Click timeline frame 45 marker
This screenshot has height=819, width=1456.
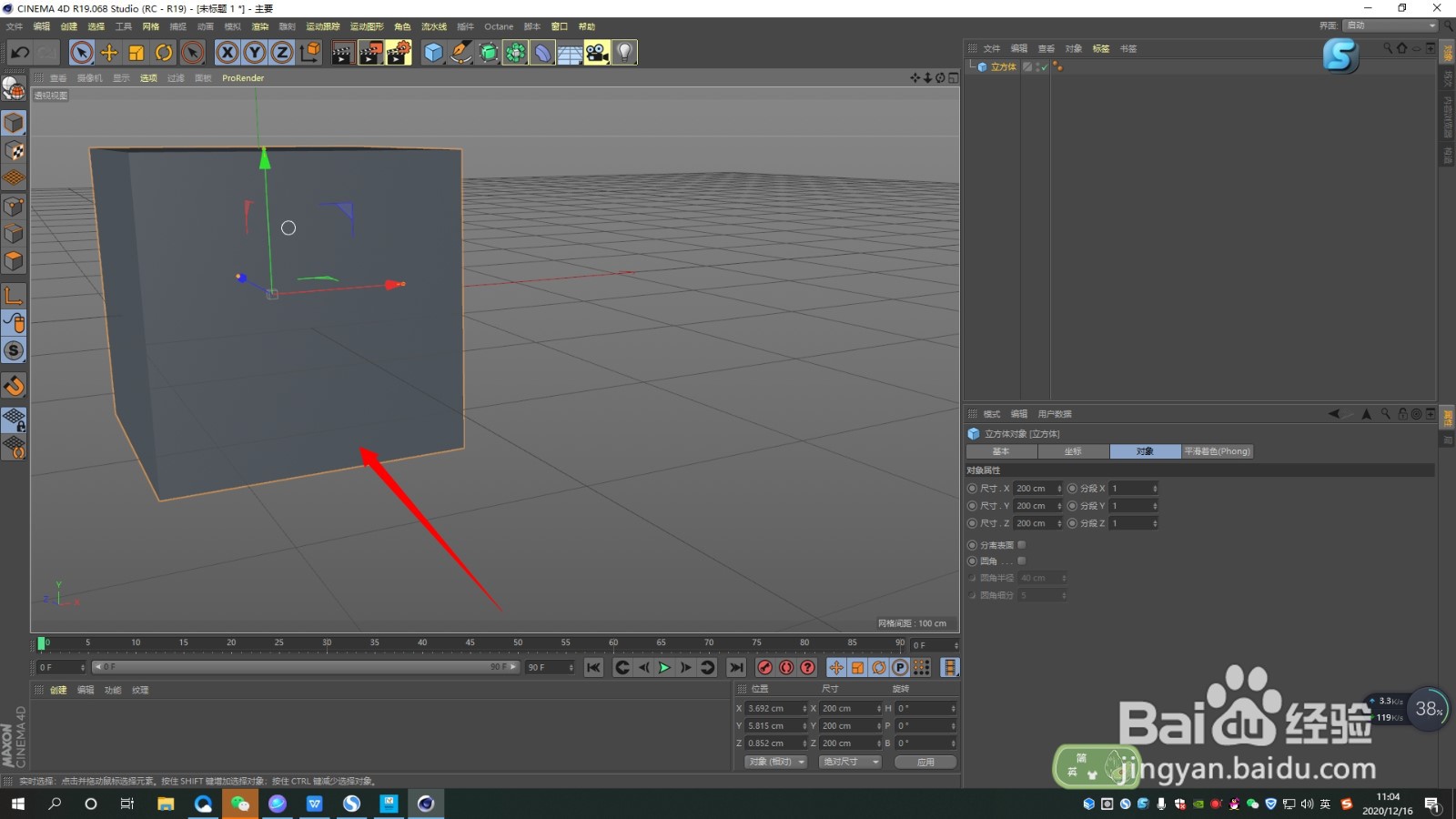470,643
